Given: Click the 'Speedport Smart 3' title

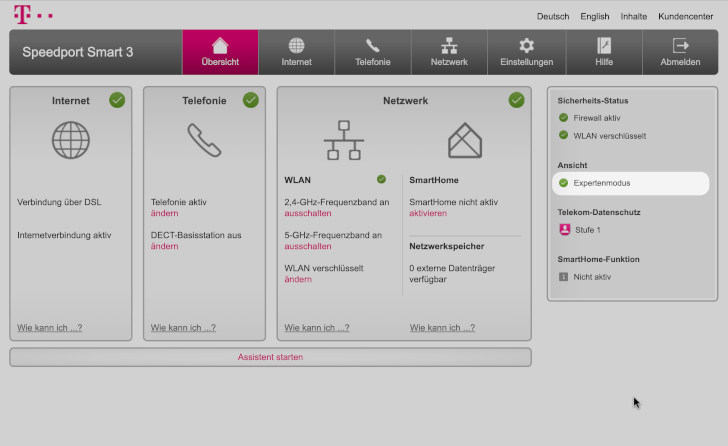Looking at the screenshot, I should 78,52.
